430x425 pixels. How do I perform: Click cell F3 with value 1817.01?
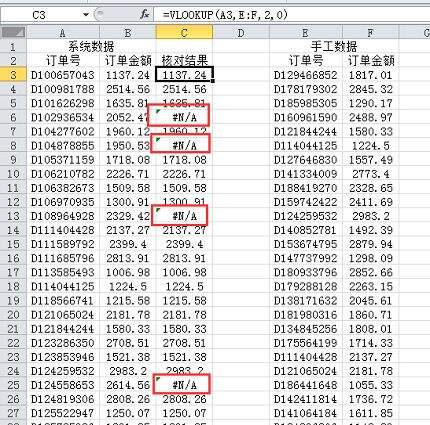coord(370,75)
